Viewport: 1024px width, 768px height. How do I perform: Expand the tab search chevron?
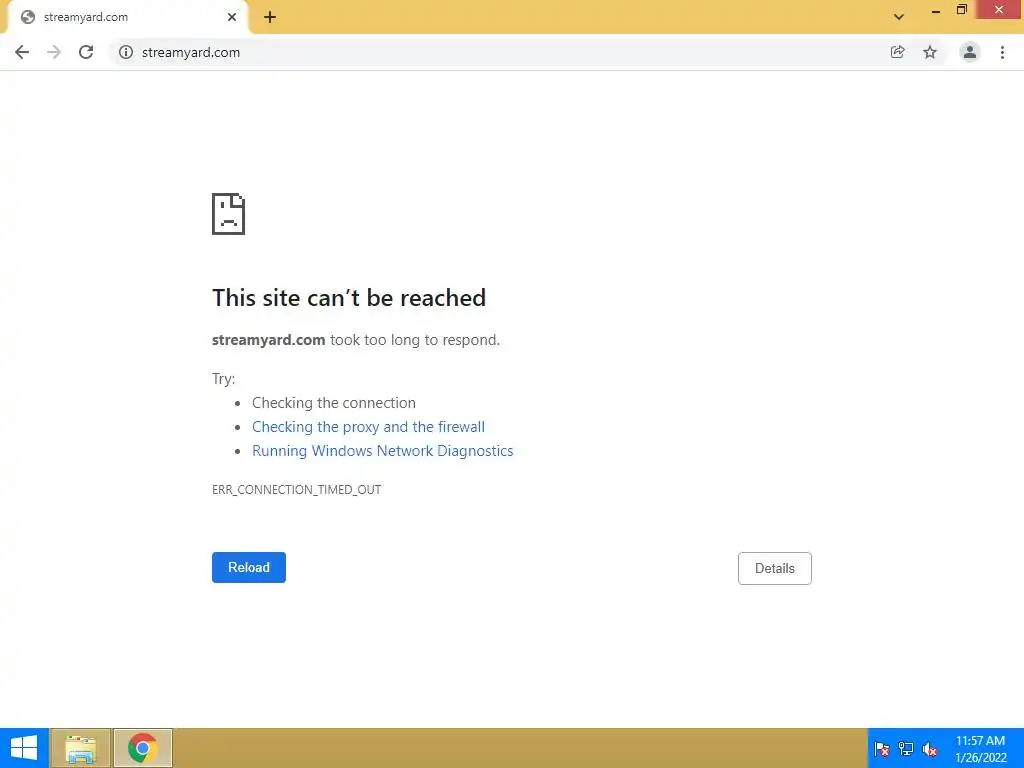click(899, 17)
